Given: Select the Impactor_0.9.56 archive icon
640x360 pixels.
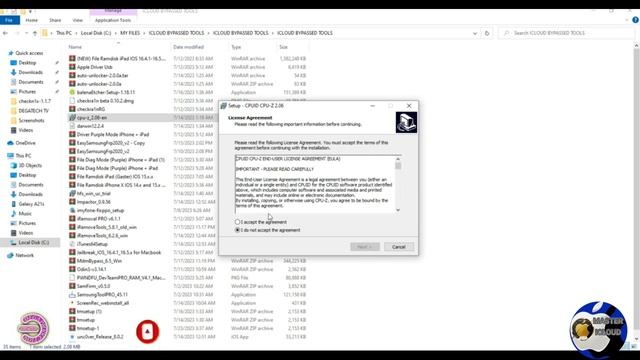Looking at the screenshot, I should tap(72, 202).
